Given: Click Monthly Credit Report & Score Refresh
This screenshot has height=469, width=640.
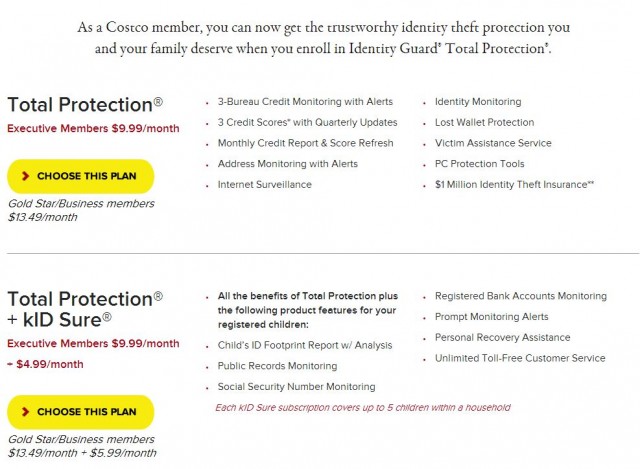Looking at the screenshot, I should [x=305, y=143].
